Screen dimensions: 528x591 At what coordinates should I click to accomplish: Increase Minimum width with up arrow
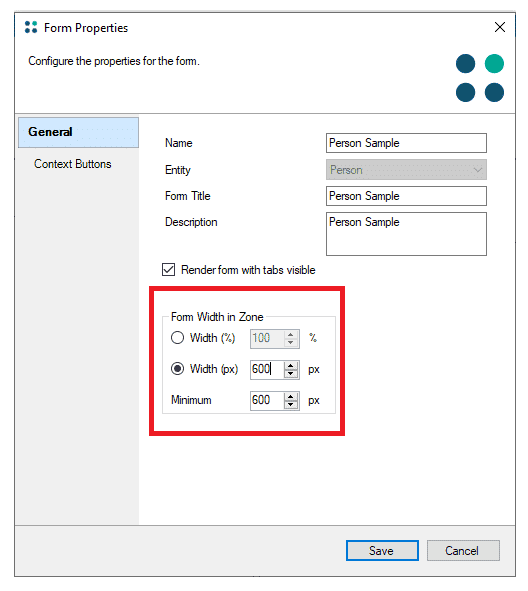point(291,396)
